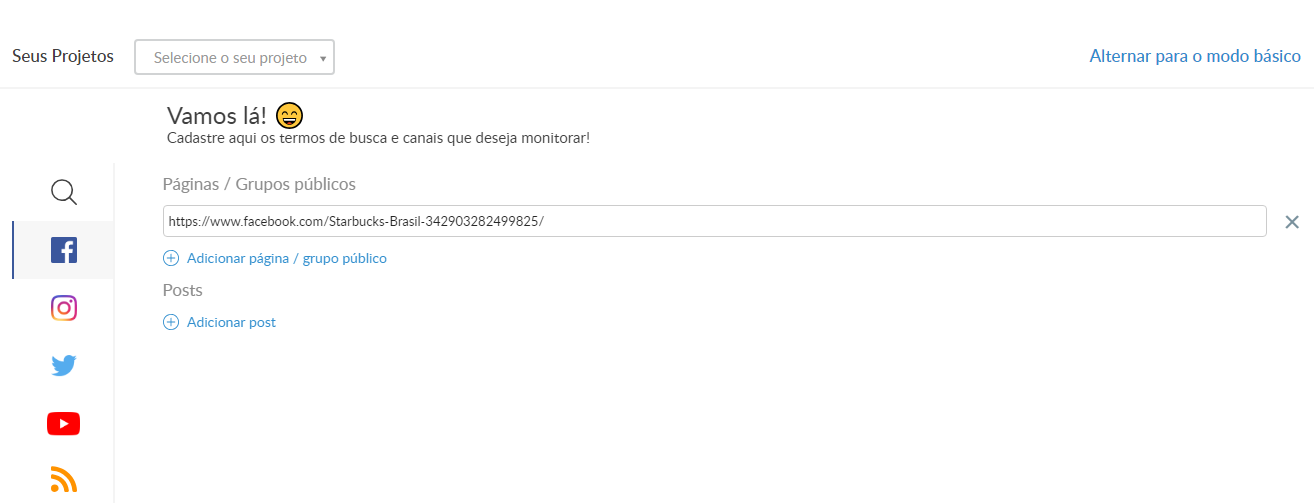Open the Twitter channel icon
The image size is (1314, 503).
[63, 366]
